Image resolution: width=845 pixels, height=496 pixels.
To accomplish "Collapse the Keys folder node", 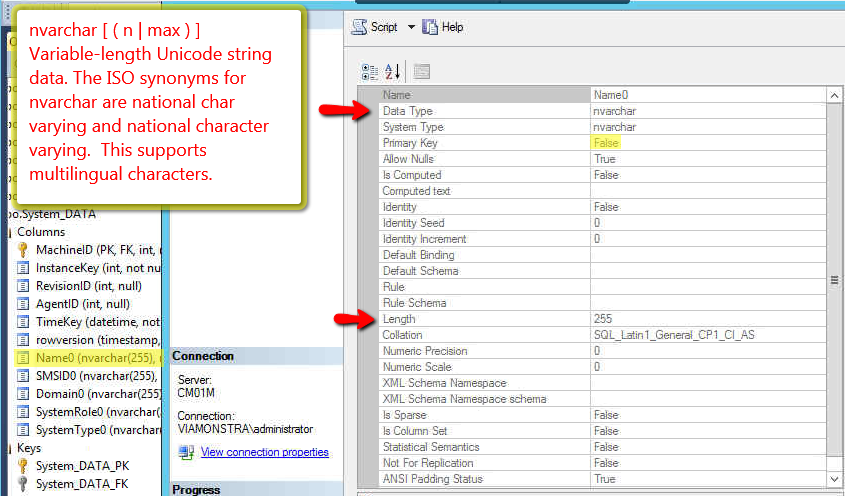I will (7, 448).
